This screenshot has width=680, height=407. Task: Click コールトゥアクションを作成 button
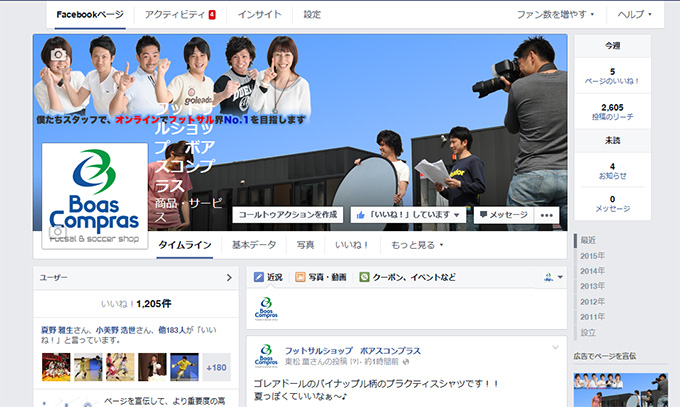288,215
